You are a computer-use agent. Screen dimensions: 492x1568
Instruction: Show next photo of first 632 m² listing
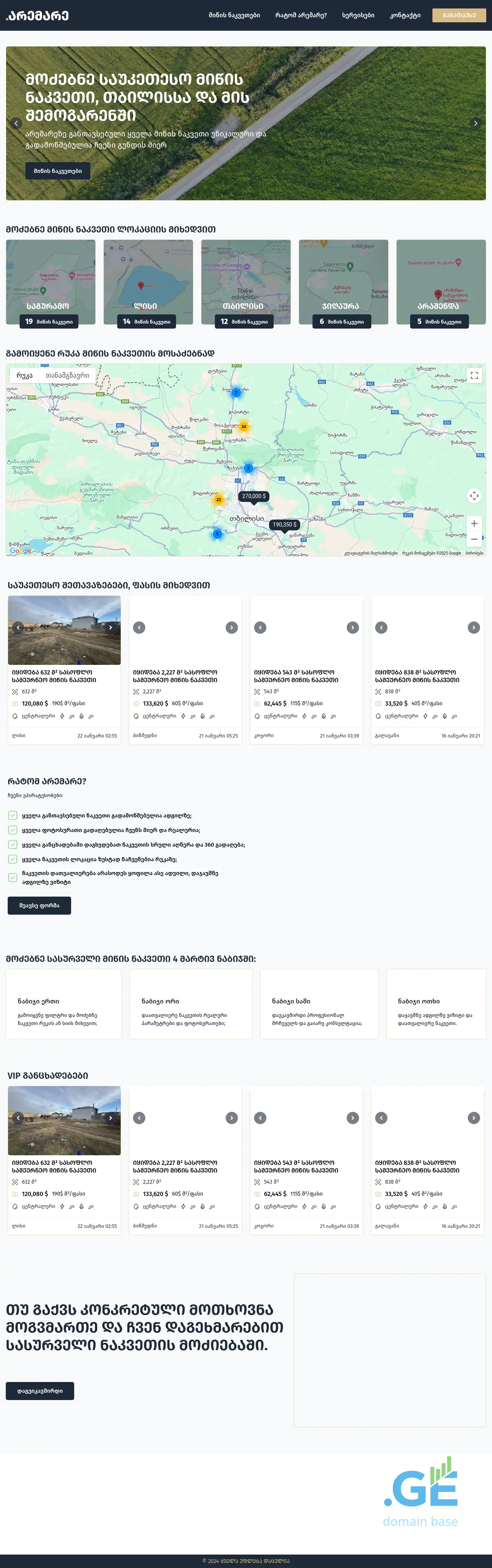tap(110, 627)
